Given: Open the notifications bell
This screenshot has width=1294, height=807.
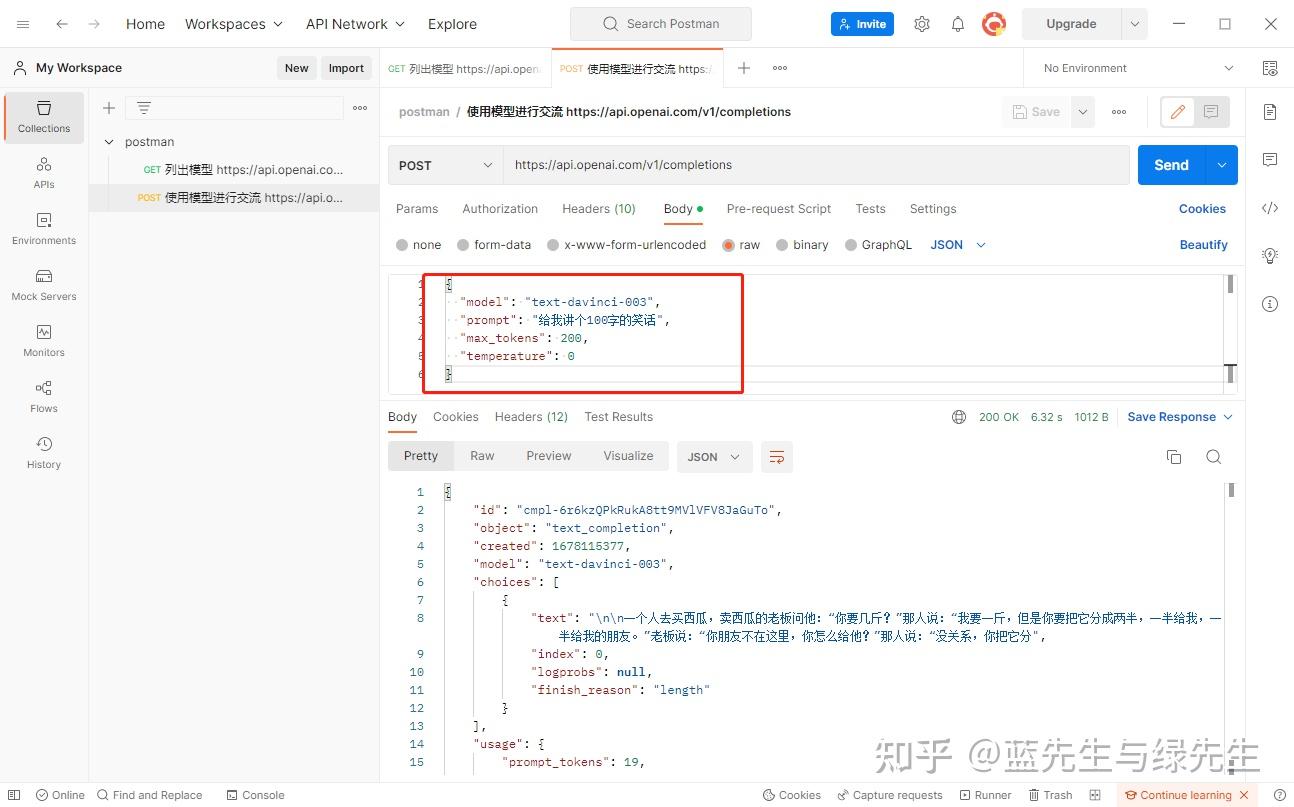Looking at the screenshot, I should point(957,23).
